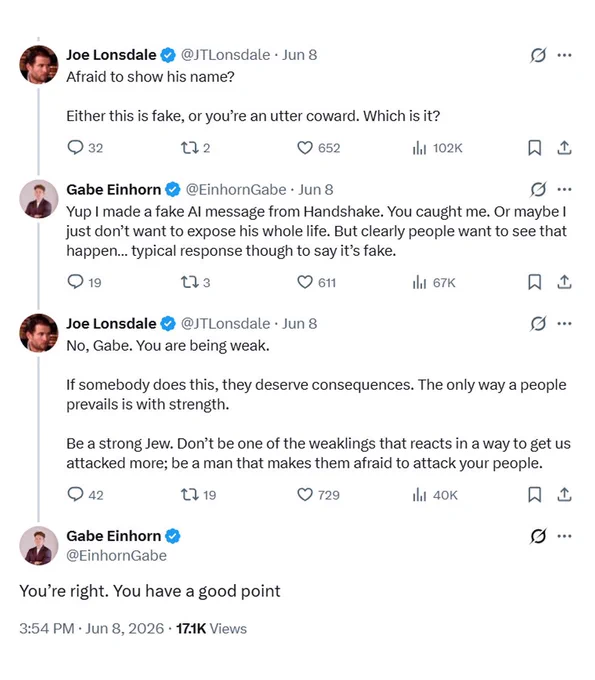Click Grok icon on first Joe Lonsdale tweet
This screenshot has width=595, height=680.
coord(538,55)
